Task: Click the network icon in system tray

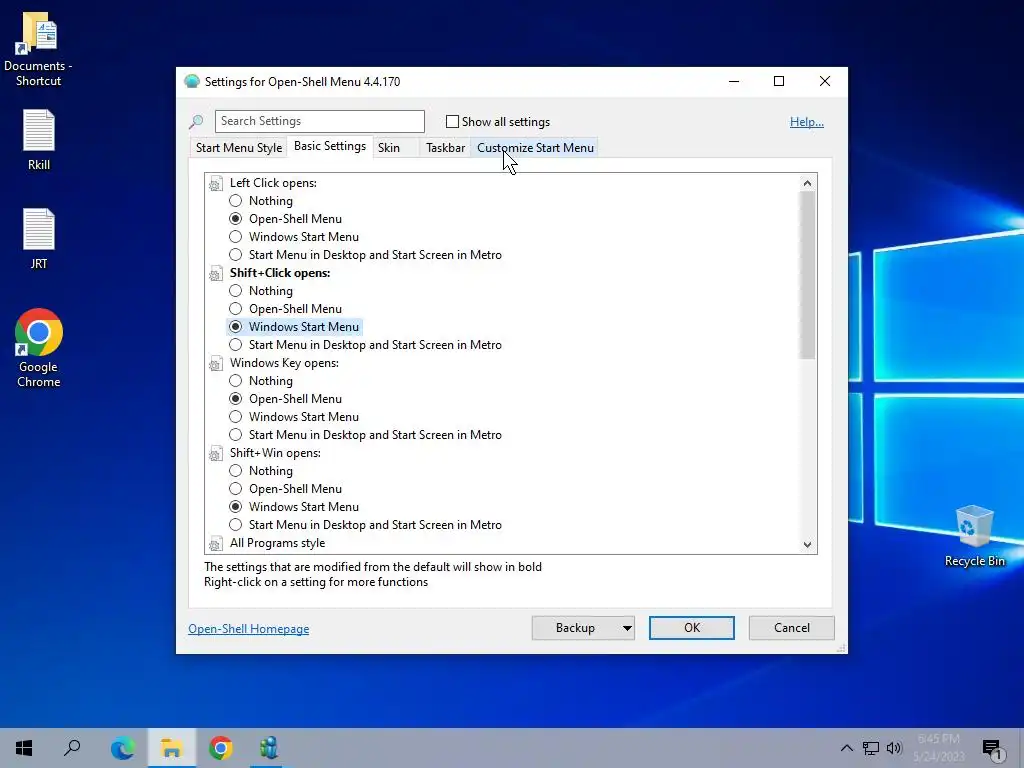Action: (871, 748)
